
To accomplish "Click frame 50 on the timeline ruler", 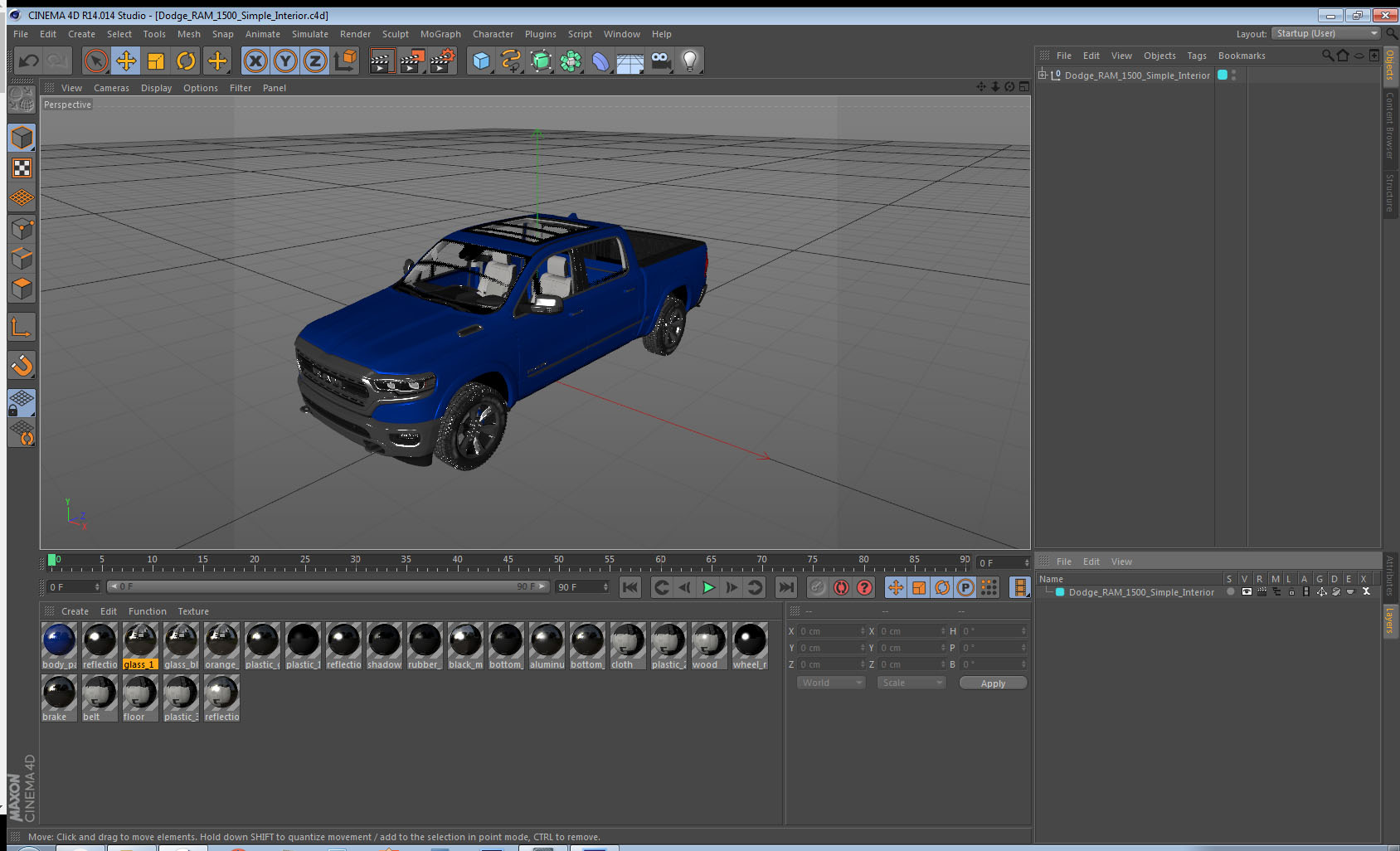I will (x=559, y=560).
